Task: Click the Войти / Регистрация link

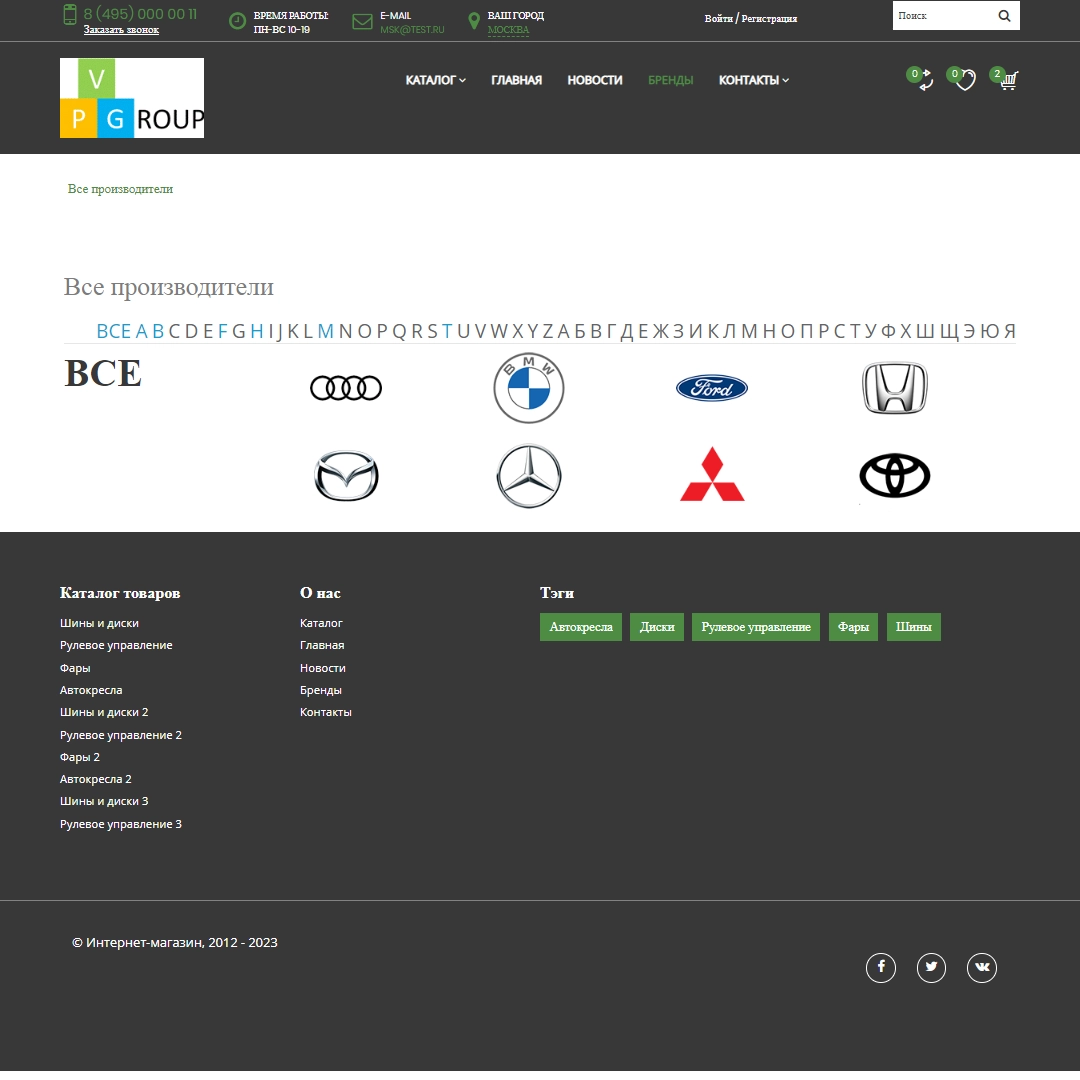Action: tap(750, 18)
